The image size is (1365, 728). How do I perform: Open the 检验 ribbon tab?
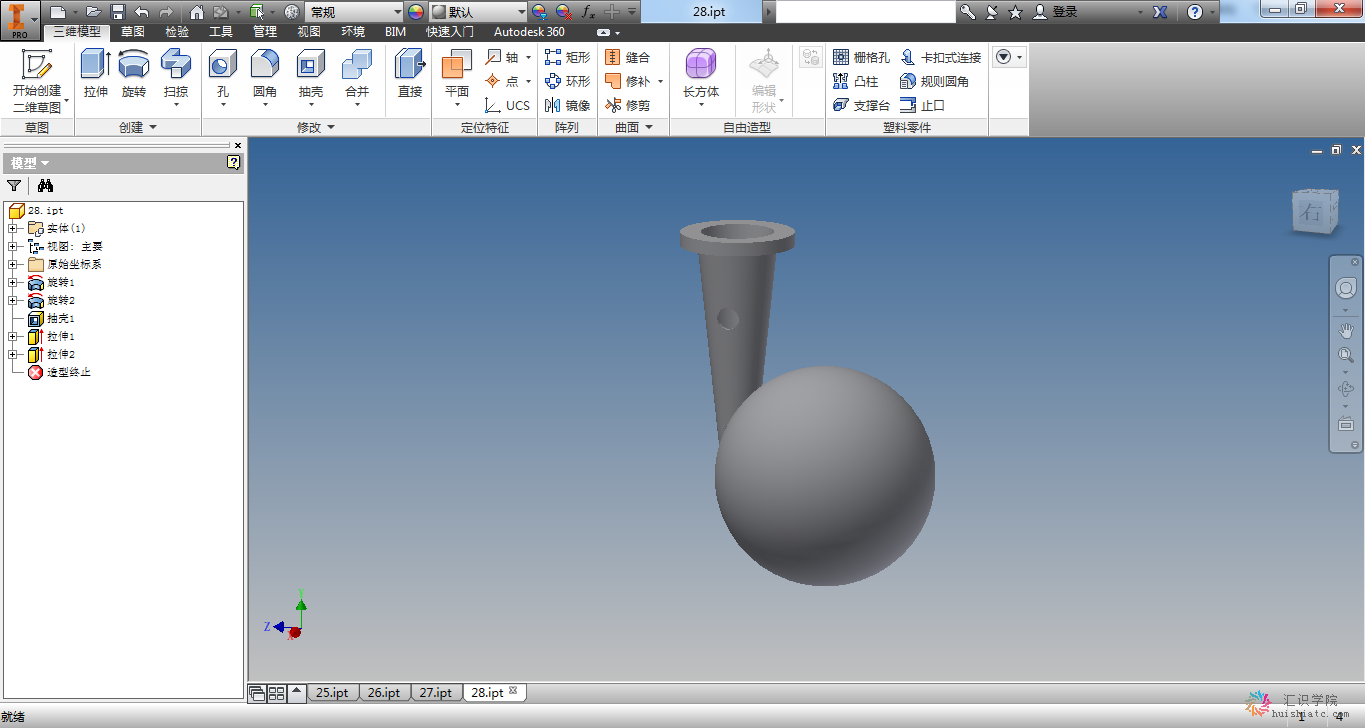(x=177, y=32)
